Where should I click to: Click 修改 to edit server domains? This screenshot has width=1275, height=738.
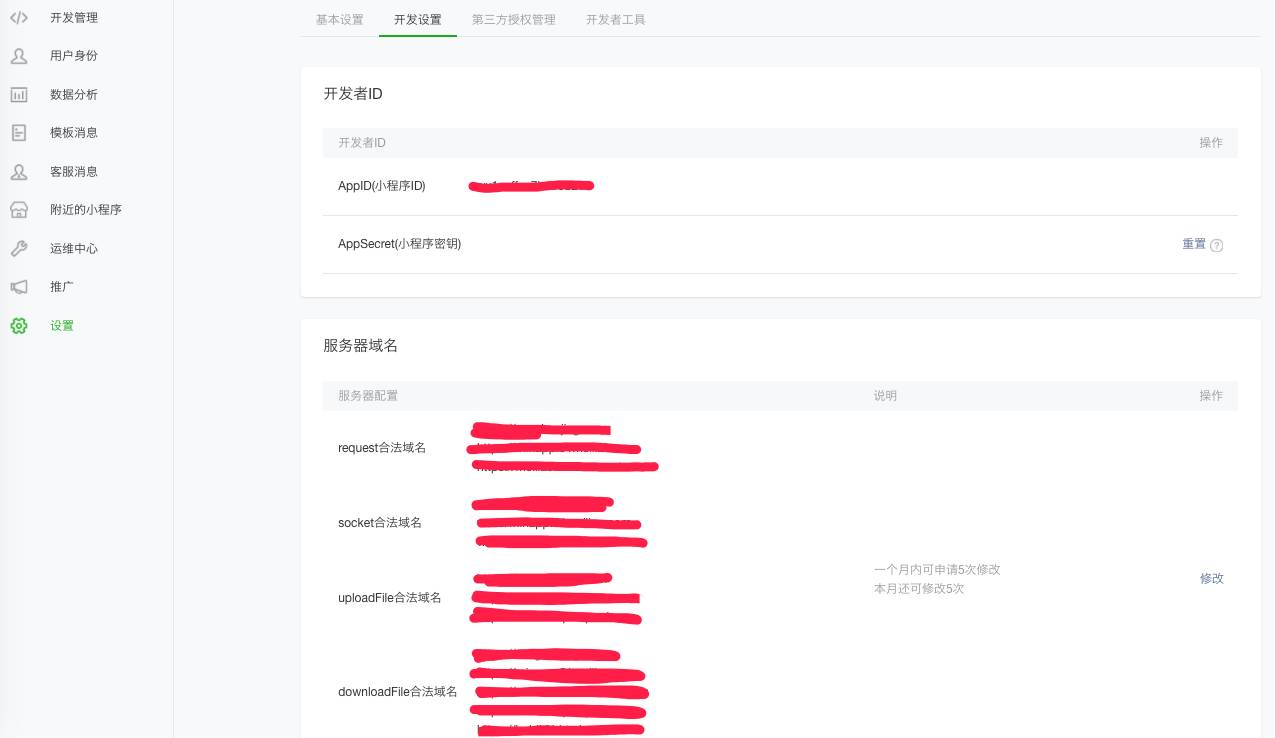point(1212,578)
